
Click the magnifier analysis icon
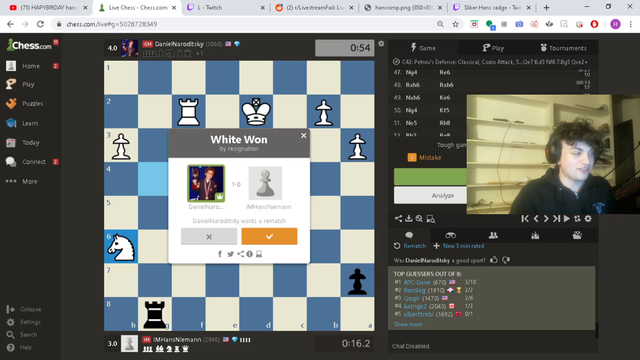coord(419,219)
